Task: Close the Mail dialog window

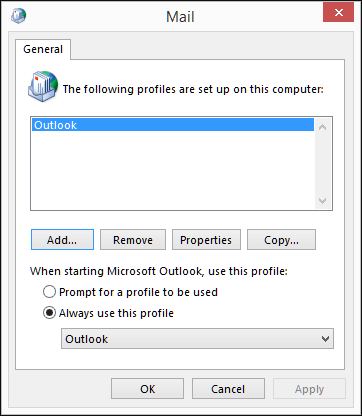Action: coord(338,13)
